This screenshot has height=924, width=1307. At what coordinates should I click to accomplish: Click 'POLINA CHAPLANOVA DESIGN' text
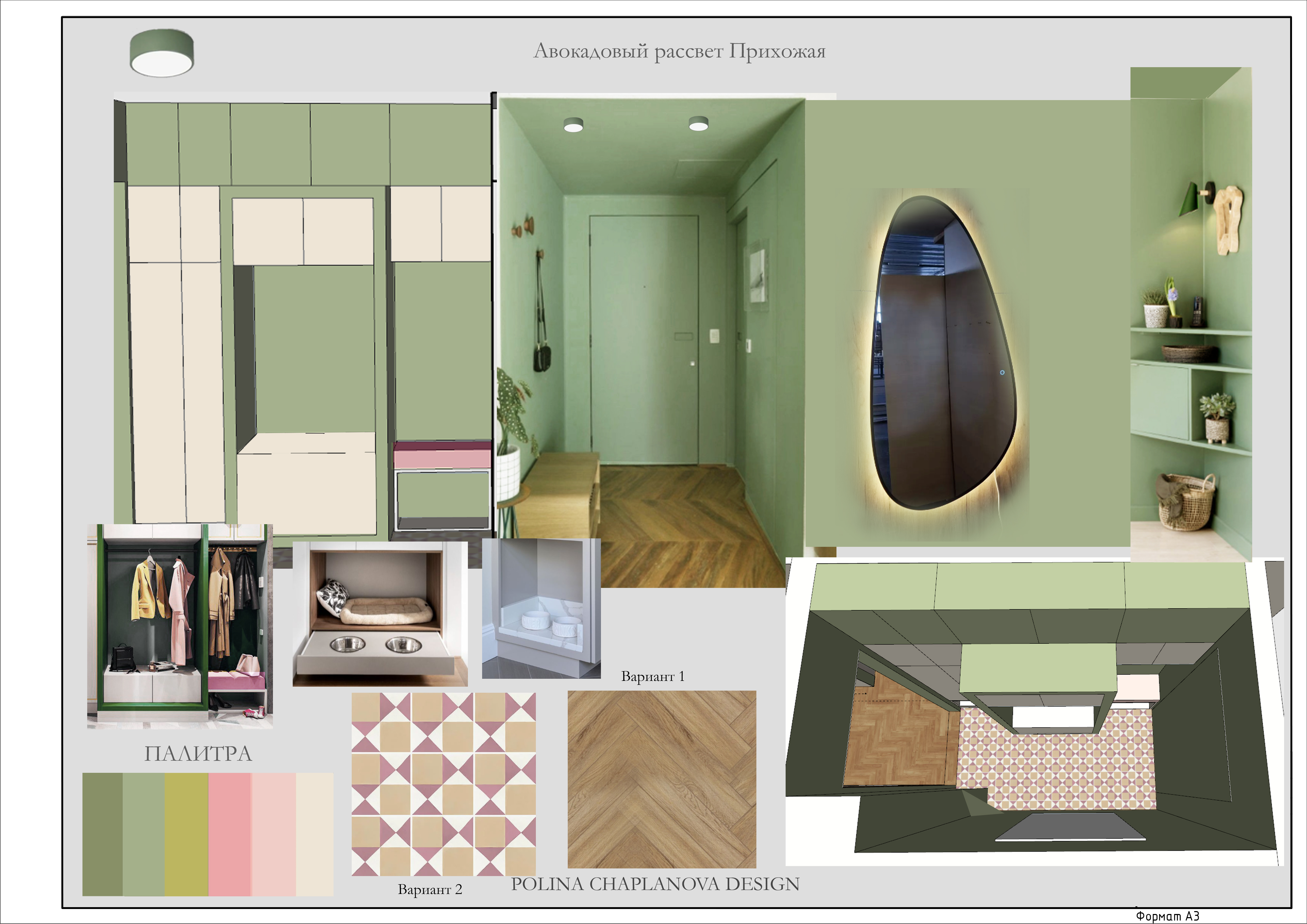[655, 884]
